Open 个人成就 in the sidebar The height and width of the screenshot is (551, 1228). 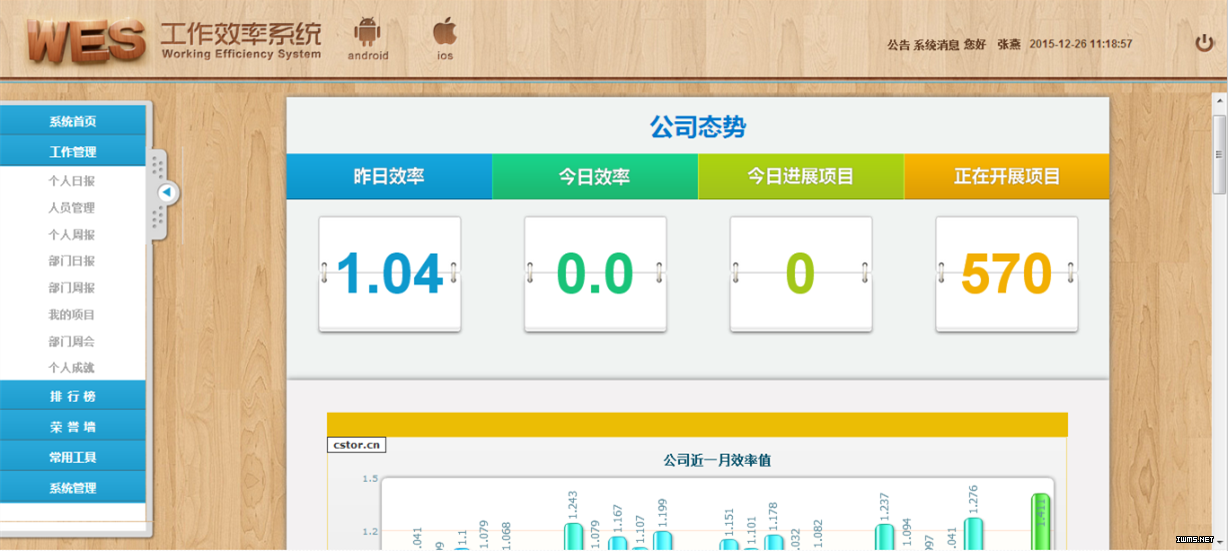tap(72, 368)
